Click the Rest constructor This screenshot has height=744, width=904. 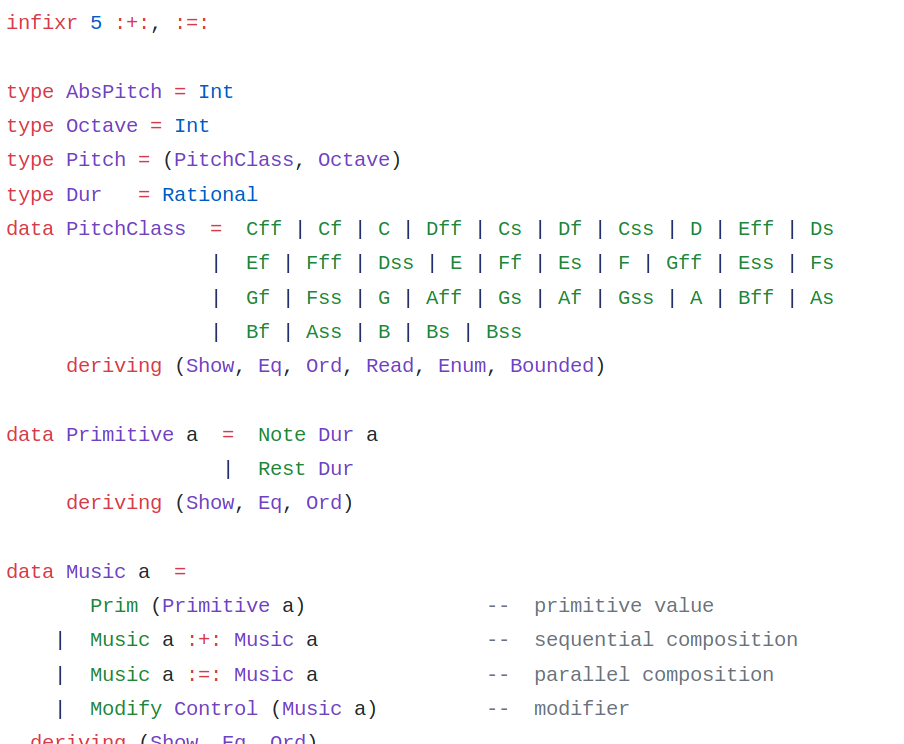coord(281,469)
